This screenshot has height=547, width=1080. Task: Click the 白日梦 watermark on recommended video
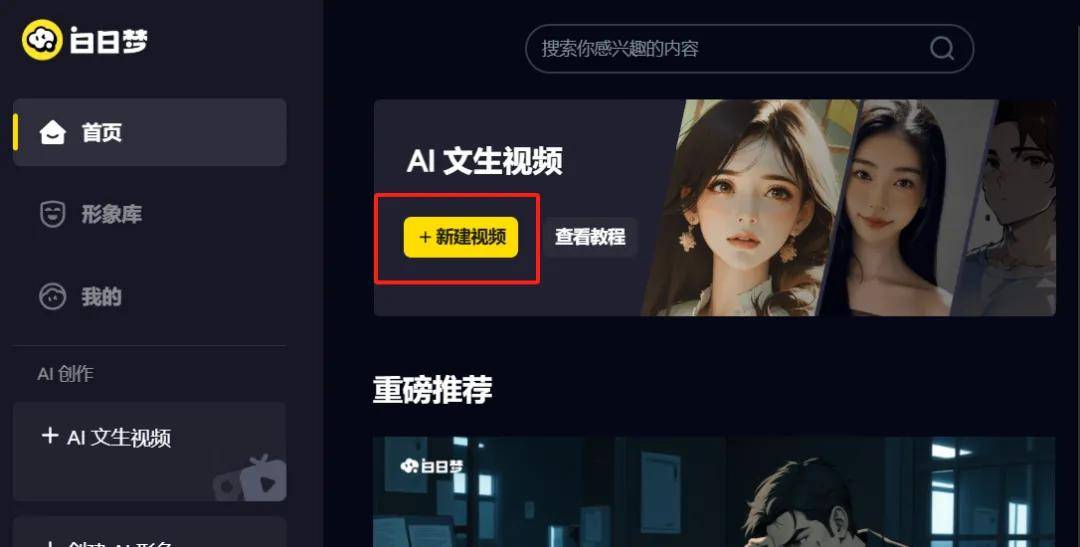[433, 466]
